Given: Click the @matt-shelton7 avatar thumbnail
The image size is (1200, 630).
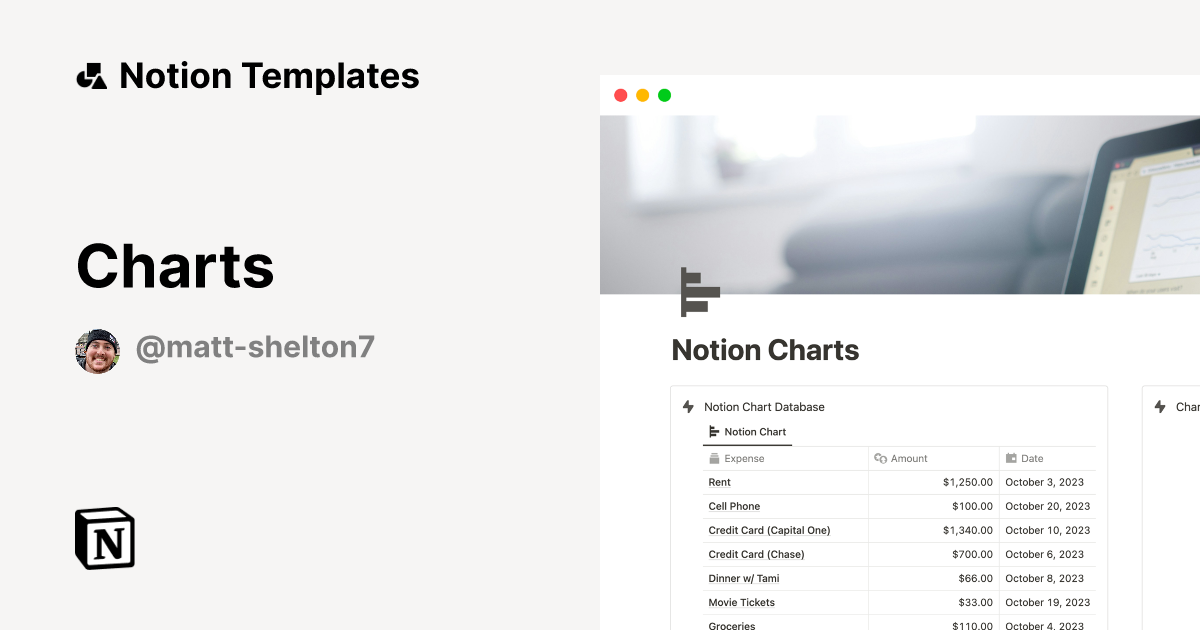Looking at the screenshot, I should tap(97, 350).
